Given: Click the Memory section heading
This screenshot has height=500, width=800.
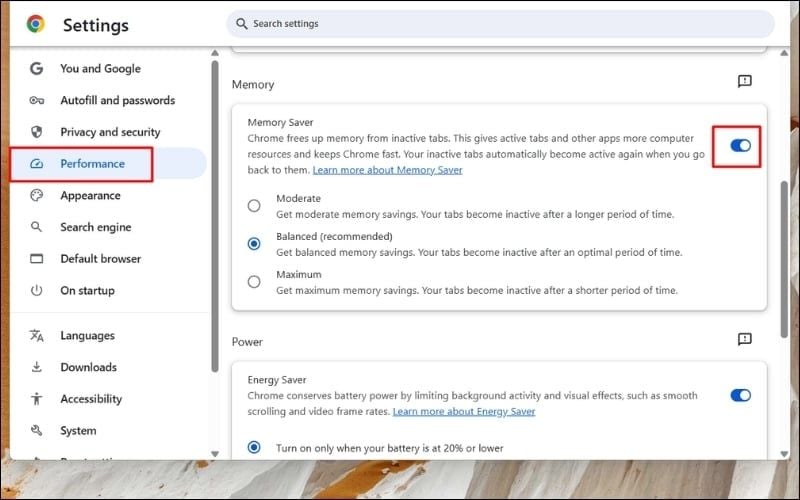Looking at the screenshot, I should pyautogui.click(x=253, y=84).
